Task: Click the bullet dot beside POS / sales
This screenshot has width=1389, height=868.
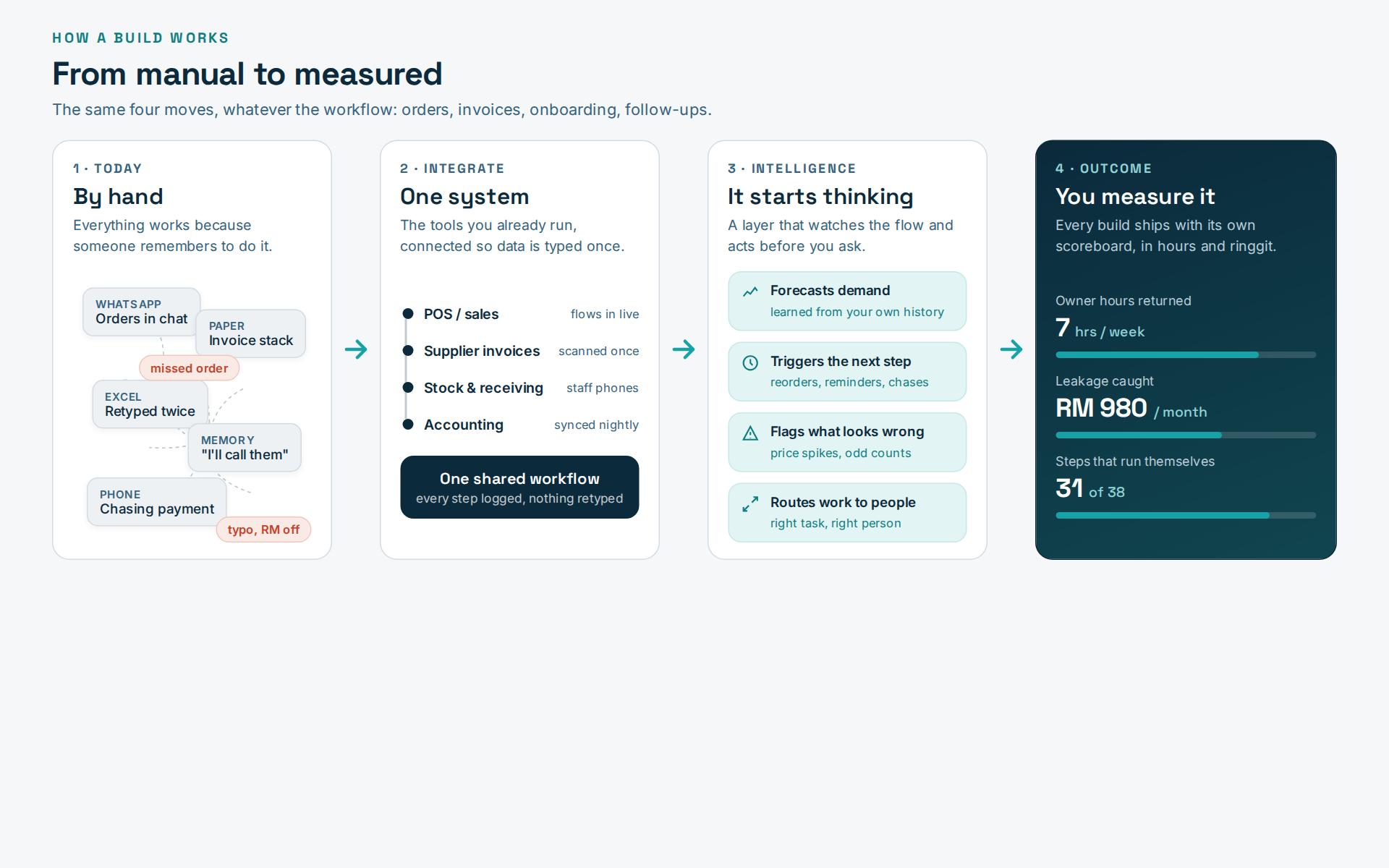Action: pyautogui.click(x=408, y=314)
